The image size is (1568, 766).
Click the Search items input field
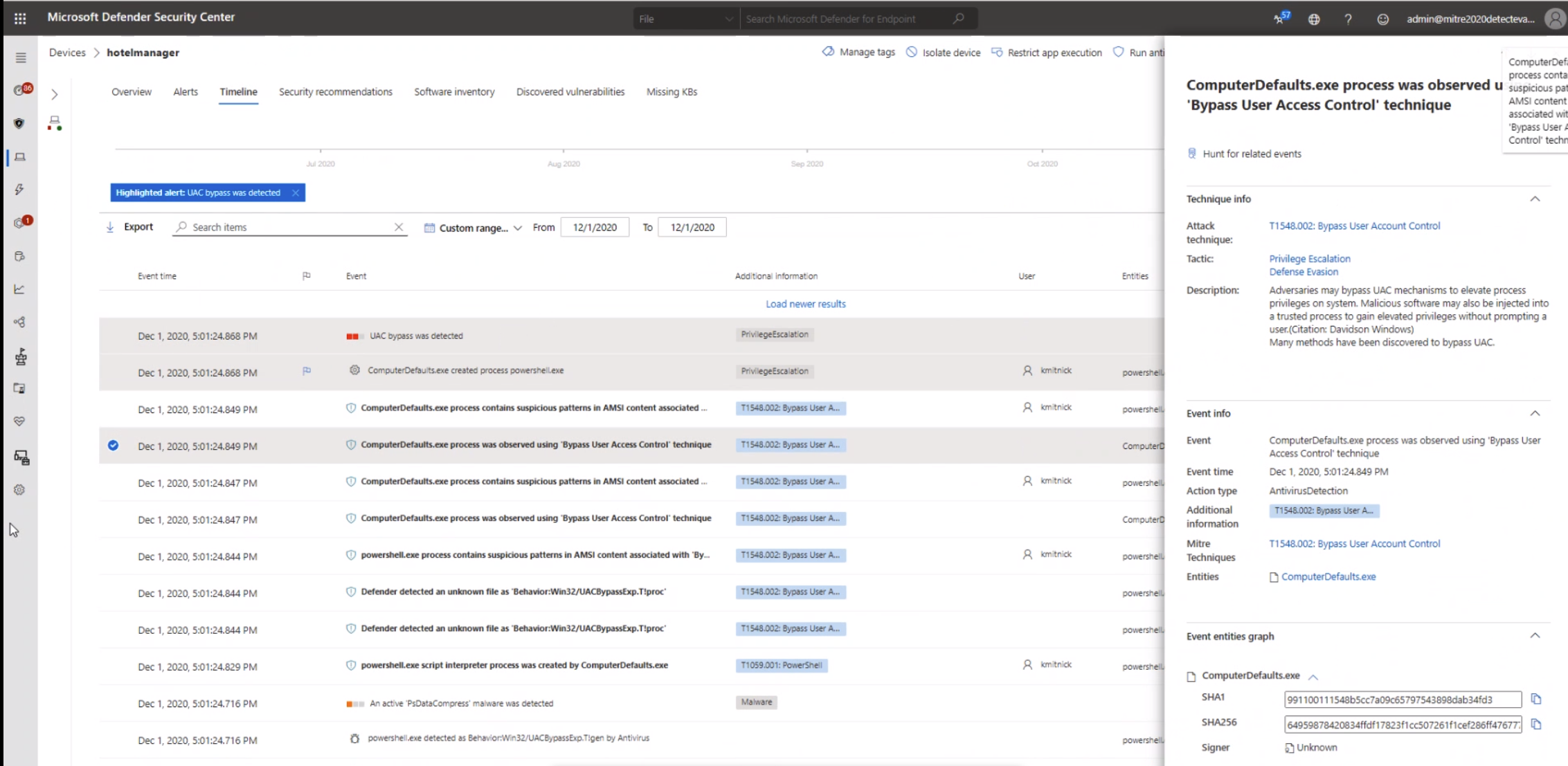point(289,227)
